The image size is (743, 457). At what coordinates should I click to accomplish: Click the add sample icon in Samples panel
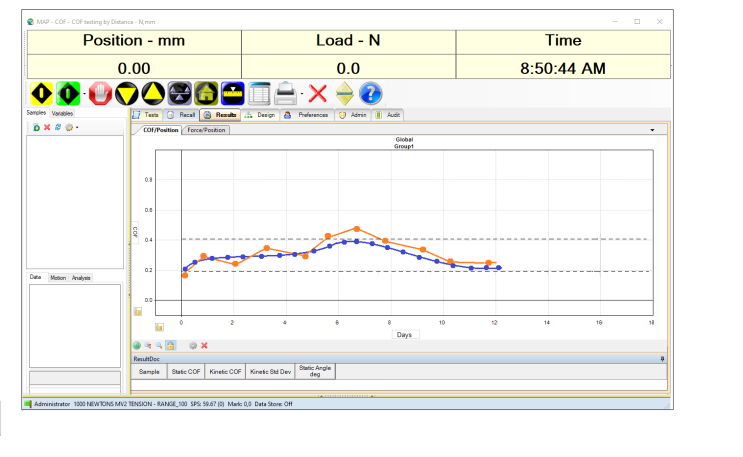pyautogui.click(x=36, y=128)
